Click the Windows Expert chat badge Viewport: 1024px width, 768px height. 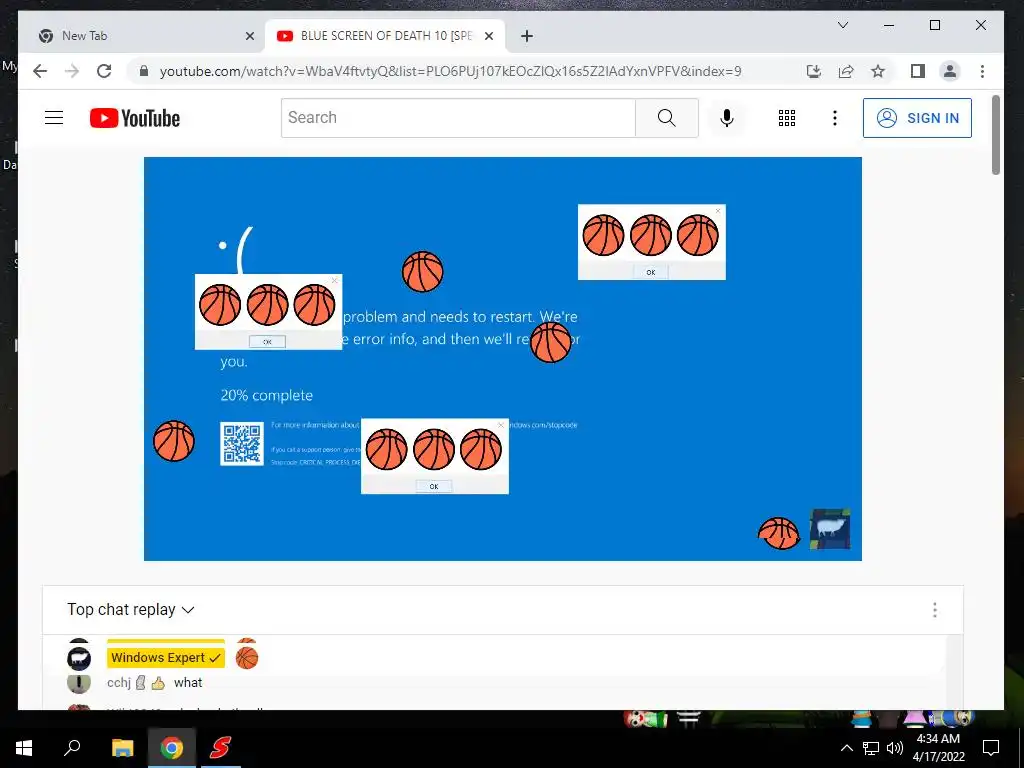(x=166, y=658)
